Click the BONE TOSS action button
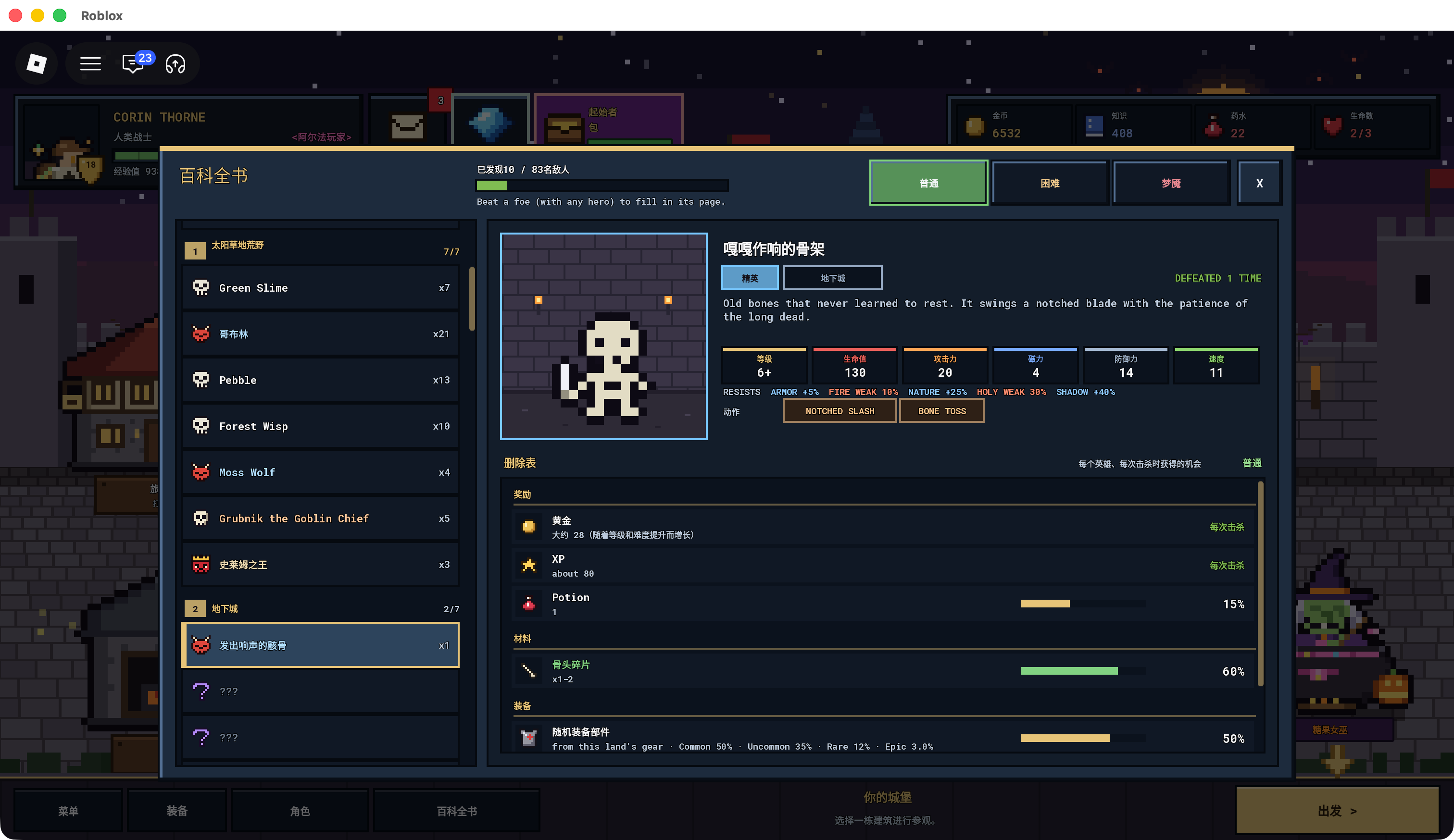This screenshot has width=1454, height=840. (941, 411)
